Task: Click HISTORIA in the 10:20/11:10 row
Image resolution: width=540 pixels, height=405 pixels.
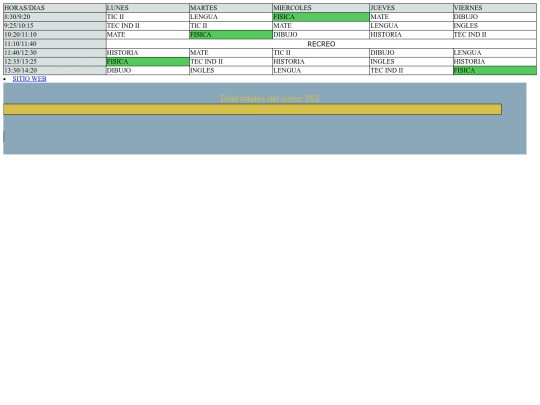Action: (411, 35)
